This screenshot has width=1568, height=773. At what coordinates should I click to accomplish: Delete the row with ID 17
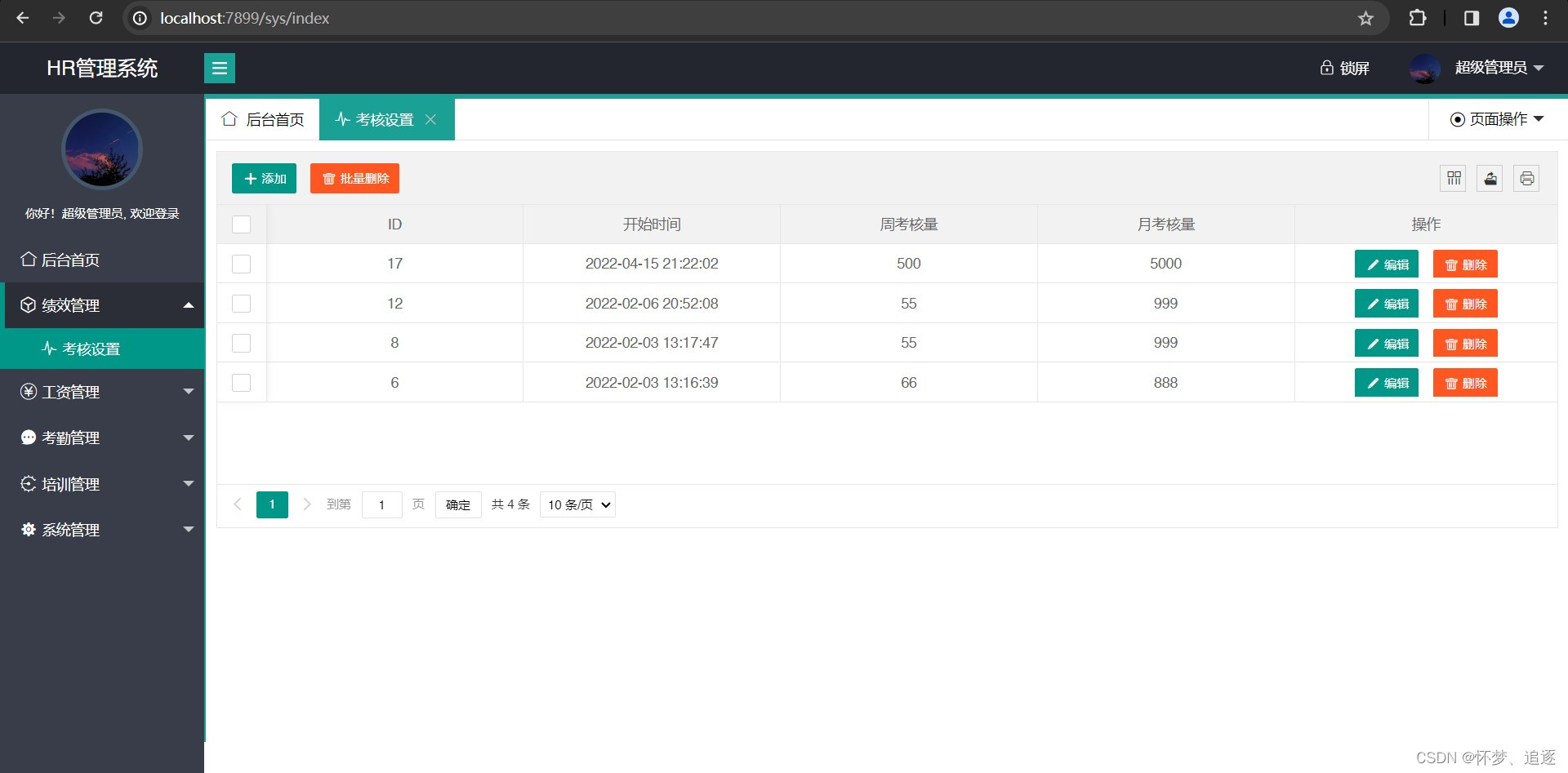pos(1465,264)
